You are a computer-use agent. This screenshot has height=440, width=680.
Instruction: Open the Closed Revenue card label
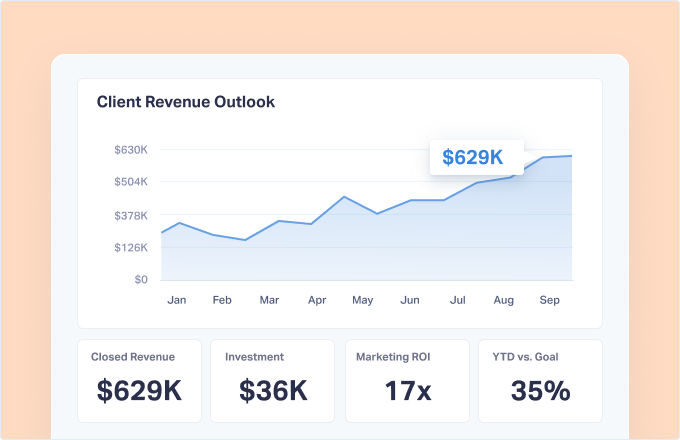tap(133, 357)
